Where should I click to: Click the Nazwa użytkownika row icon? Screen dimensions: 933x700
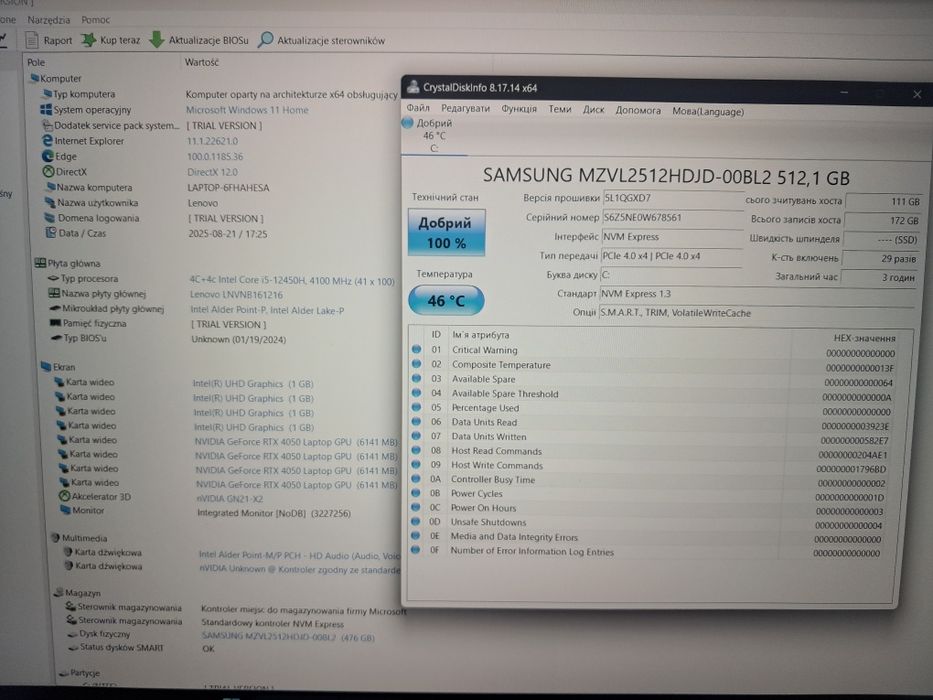click(x=50, y=202)
